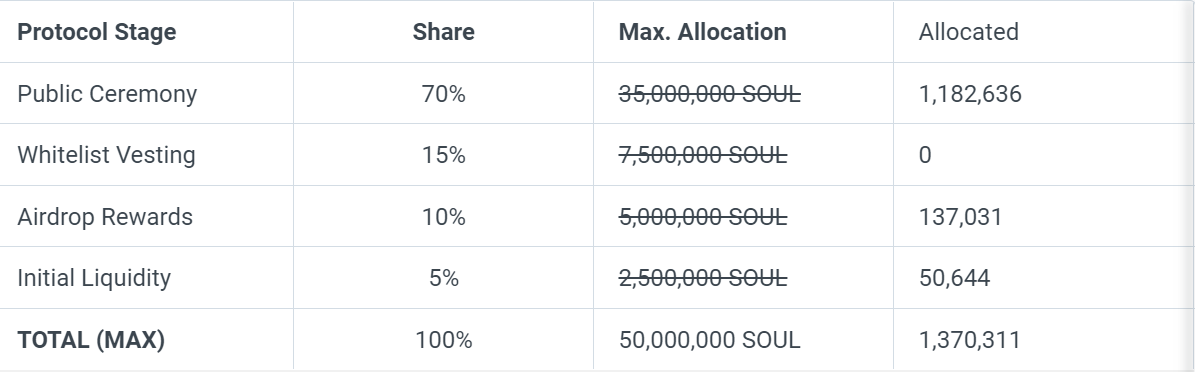Click the 15% share cell
This screenshot has width=1195, height=372.
[444, 155]
